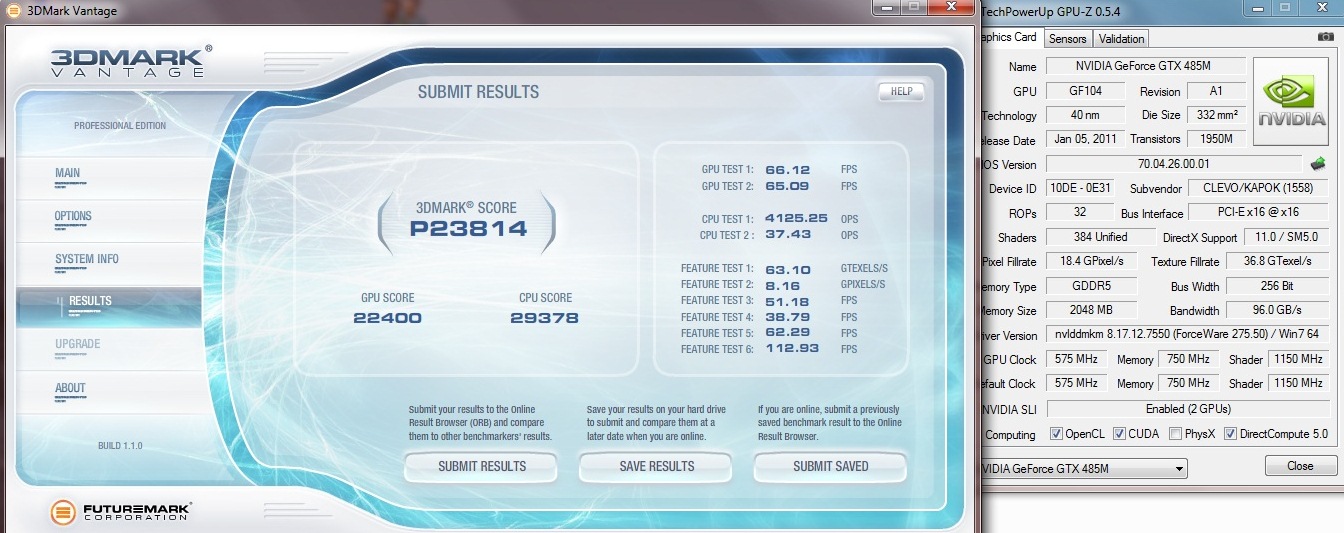Image resolution: width=1344 pixels, height=533 pixels.
Task: Click the GPU Test 2 value 65.09
Action: point(787,186)
